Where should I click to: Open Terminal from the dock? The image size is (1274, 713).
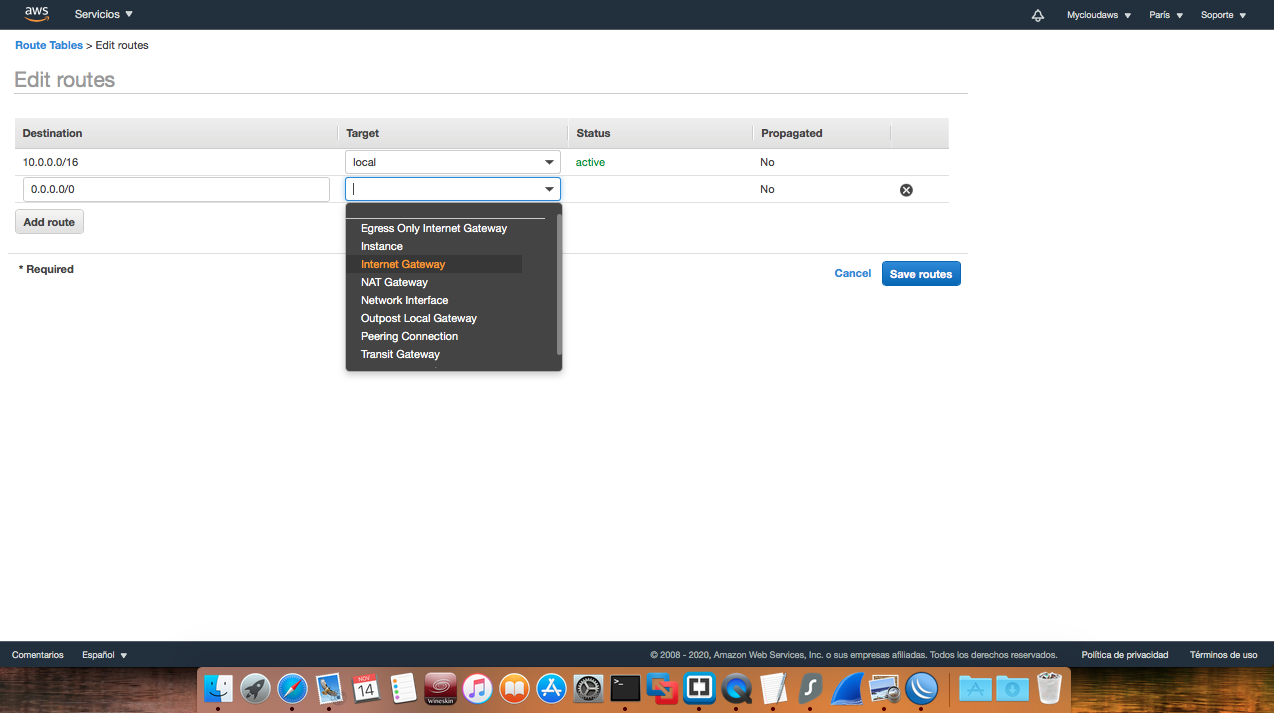pyautogui.click(x=625, y=688)
